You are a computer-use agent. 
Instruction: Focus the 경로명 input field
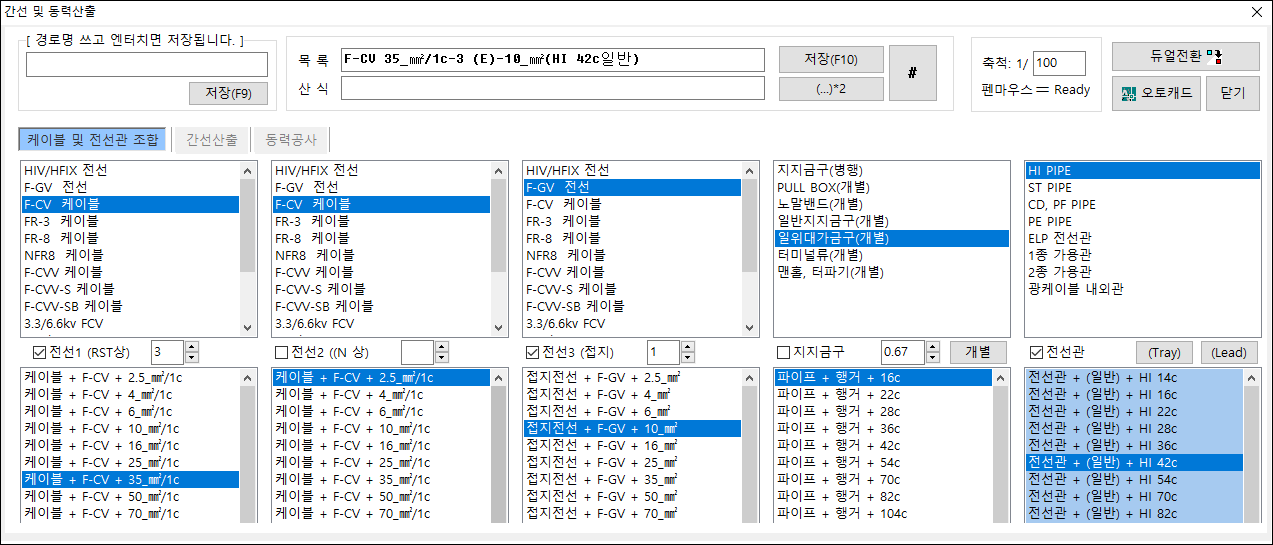[147, 64]
